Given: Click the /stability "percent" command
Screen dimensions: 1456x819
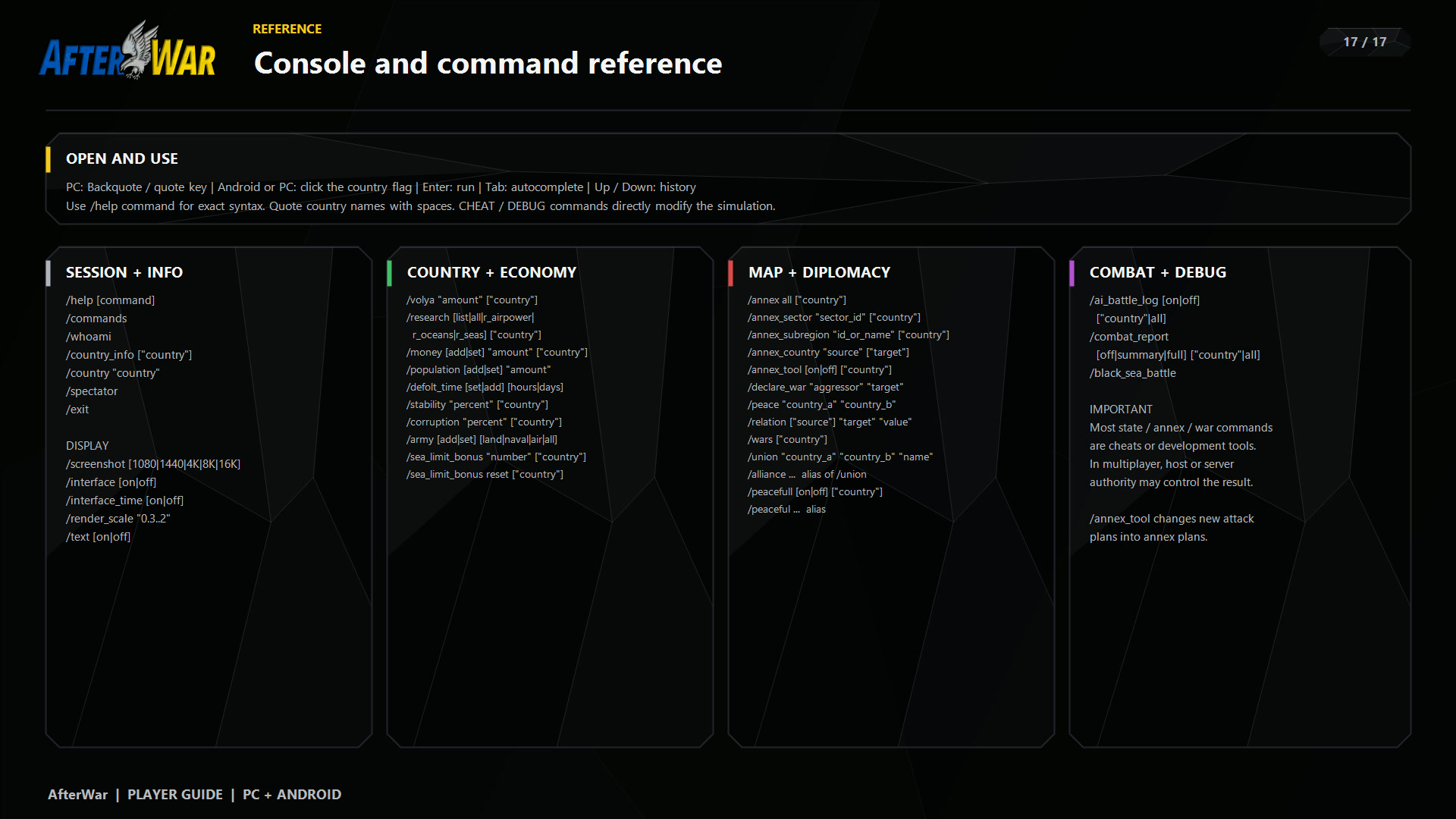Looking at the screenshot, I should point(477,405).
